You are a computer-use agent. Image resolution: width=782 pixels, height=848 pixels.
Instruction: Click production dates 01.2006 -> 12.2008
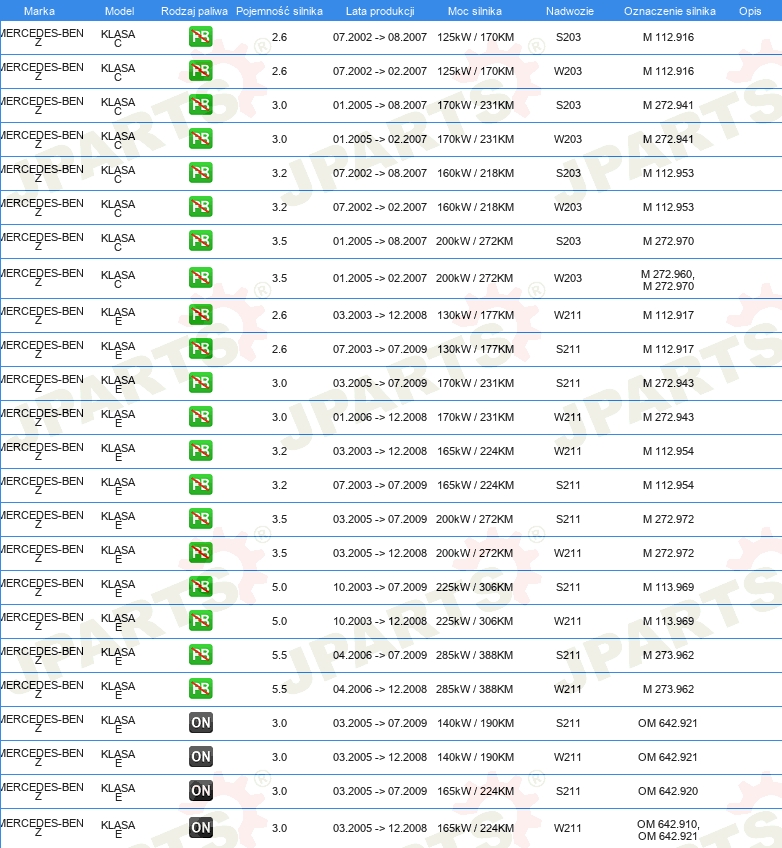pyautogui.click(x=380, y=418)
